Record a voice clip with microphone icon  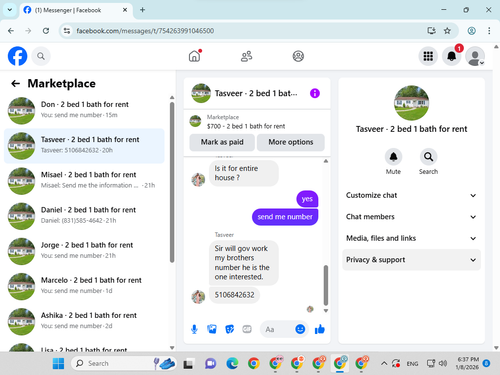(194, 329)
